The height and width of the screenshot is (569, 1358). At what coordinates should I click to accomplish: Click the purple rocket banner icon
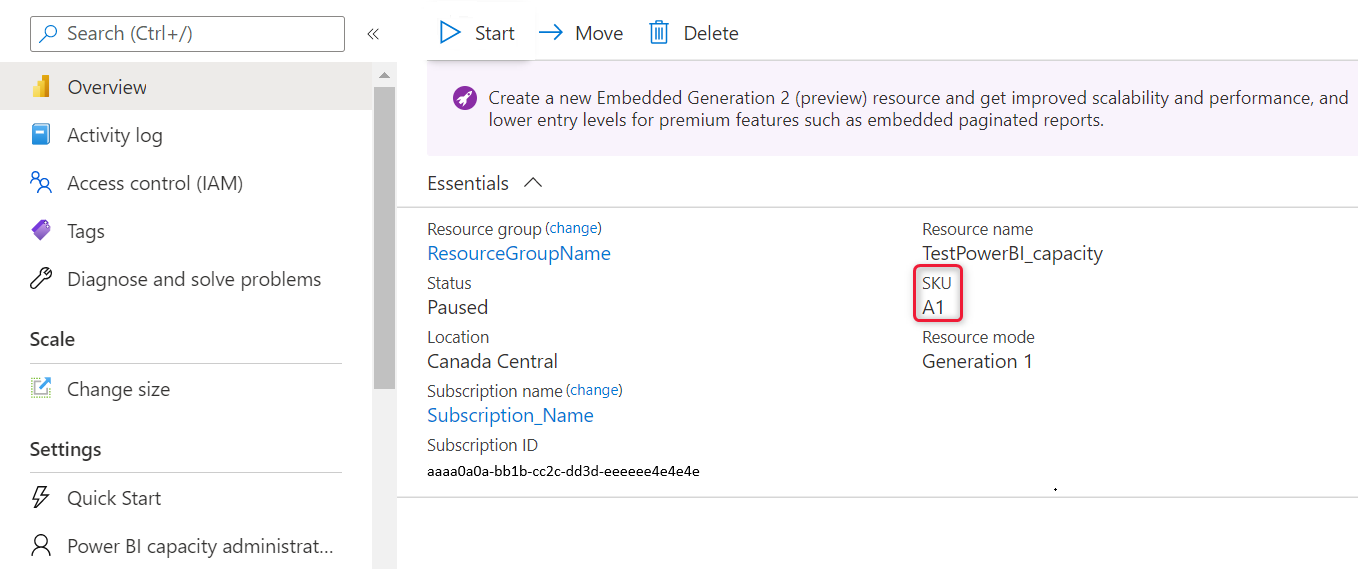[464, 98]
